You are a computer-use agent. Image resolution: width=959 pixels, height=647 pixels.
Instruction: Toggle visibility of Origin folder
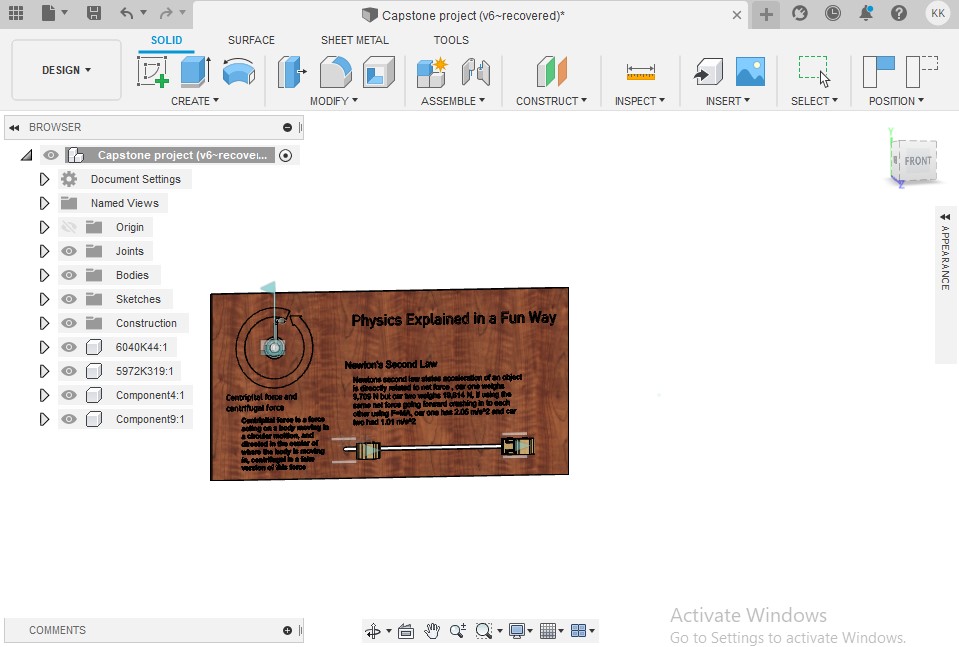(x=69, y=227)
